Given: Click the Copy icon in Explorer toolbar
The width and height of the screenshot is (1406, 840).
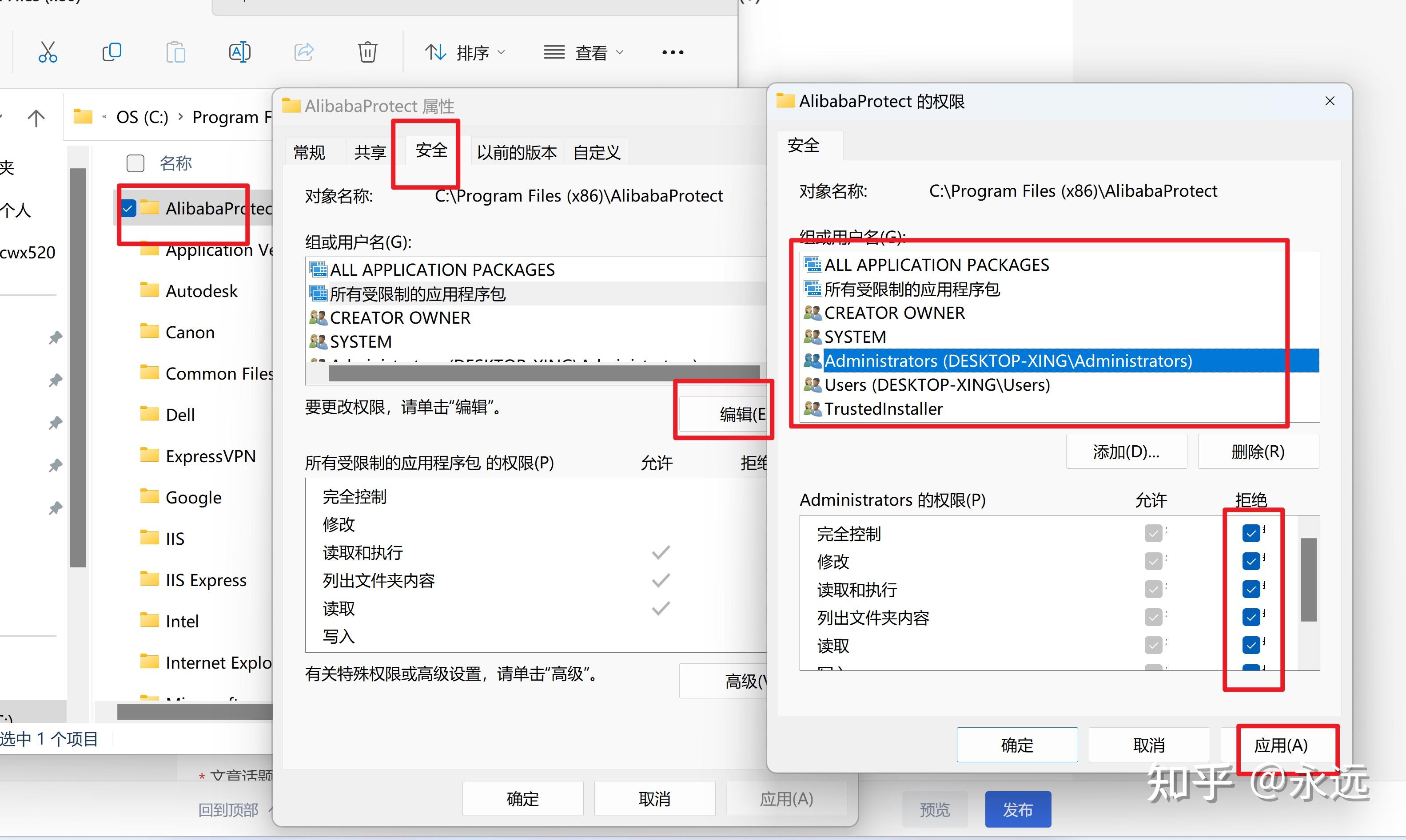Looking at the screenshot, I should tap(112, 52).
